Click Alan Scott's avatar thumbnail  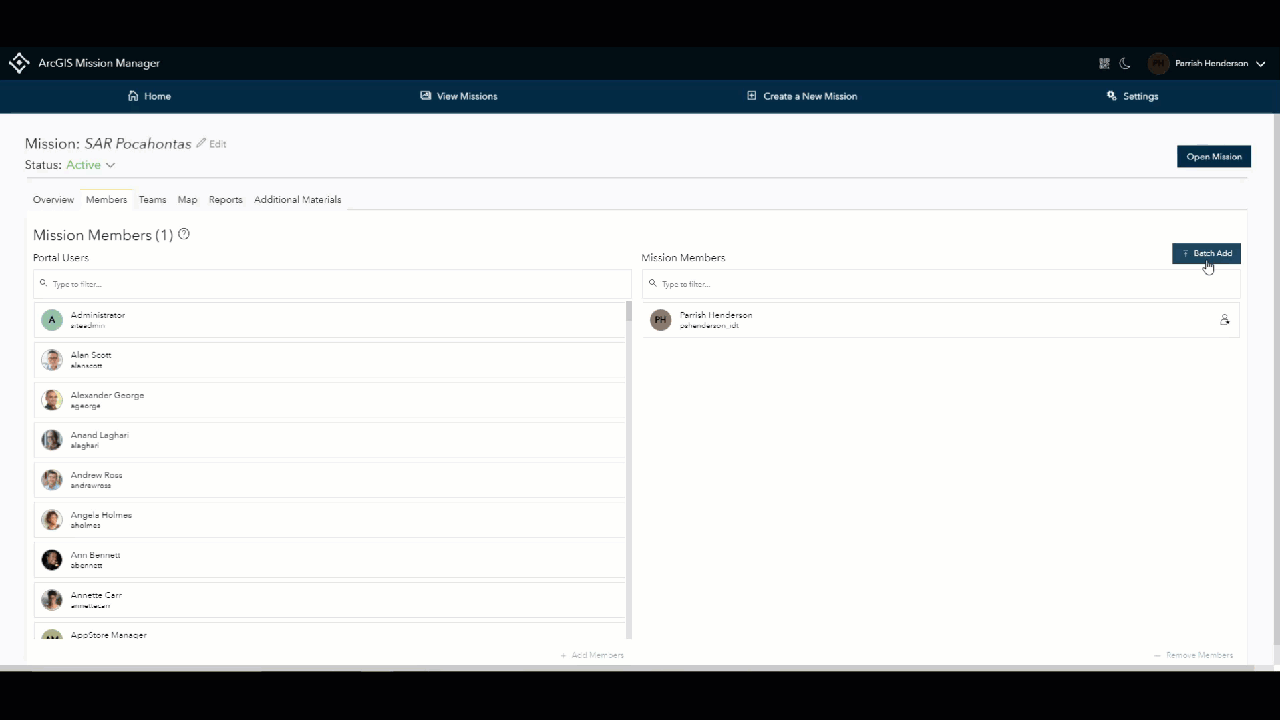pos(51,360)
